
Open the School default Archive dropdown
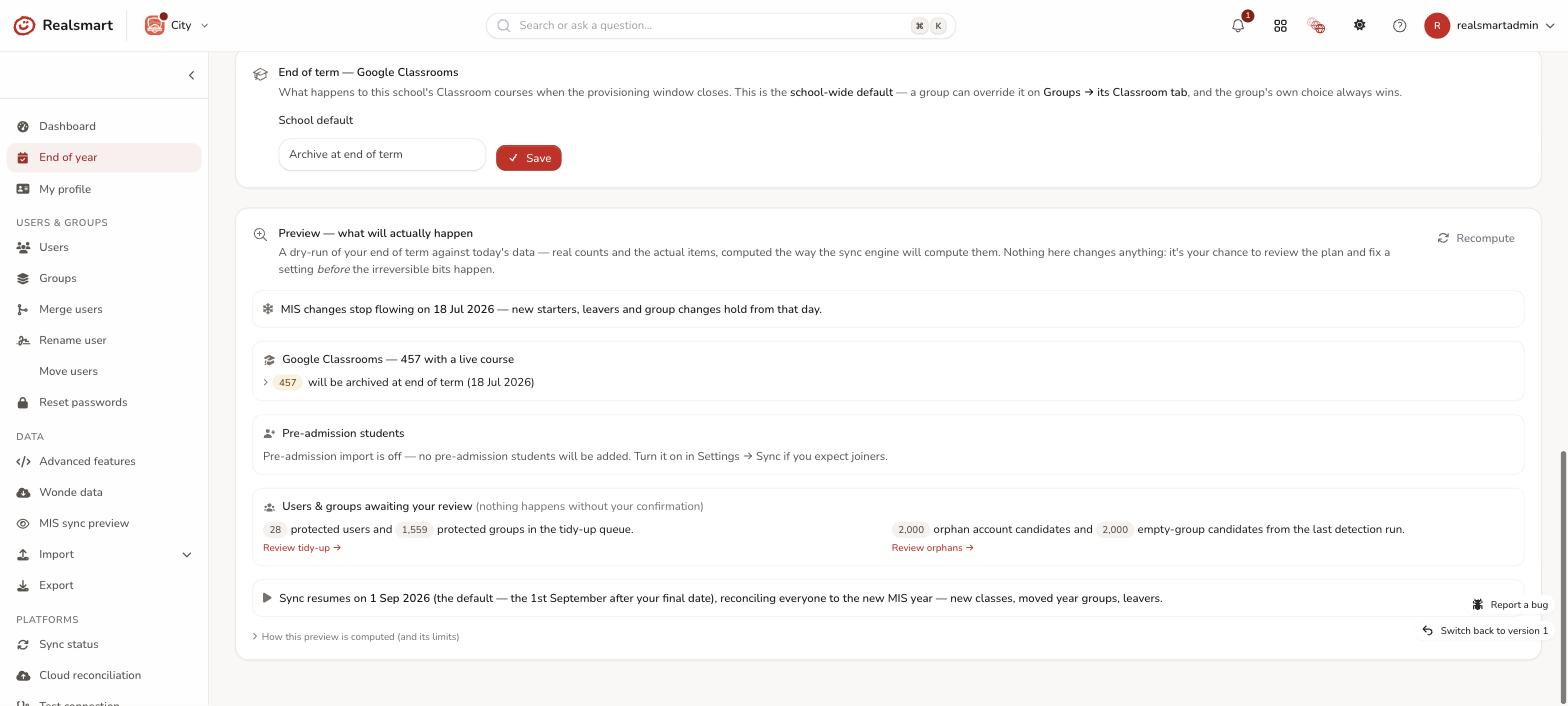(382, 154)
